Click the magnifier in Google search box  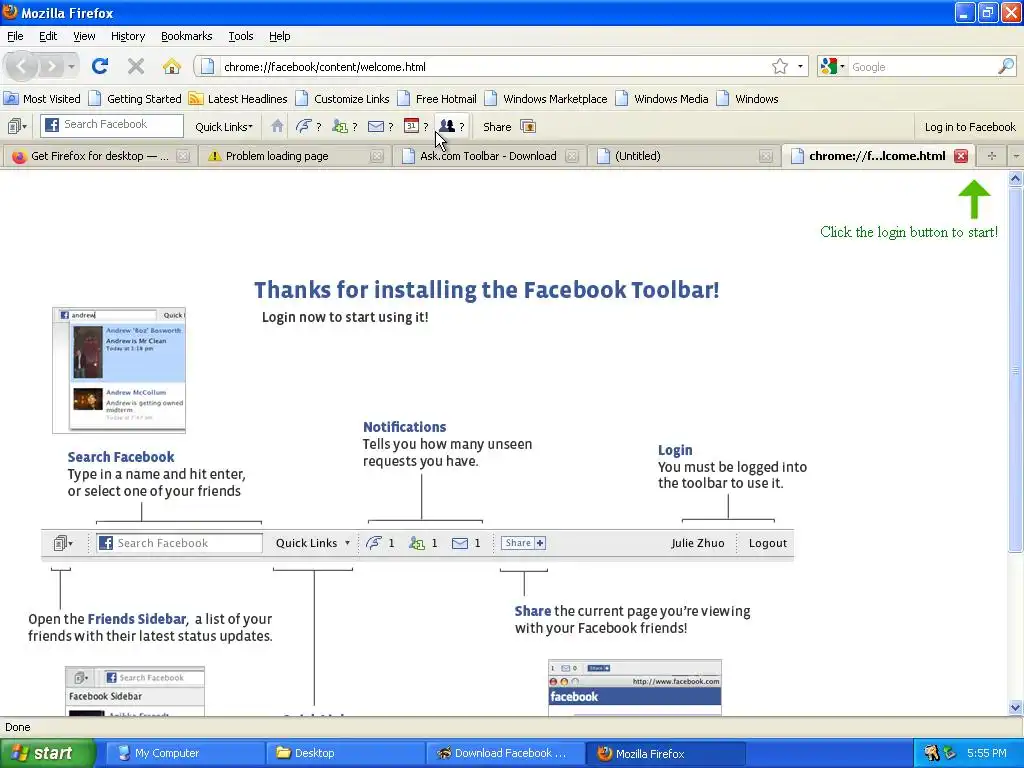click(x=1006, y=66)
